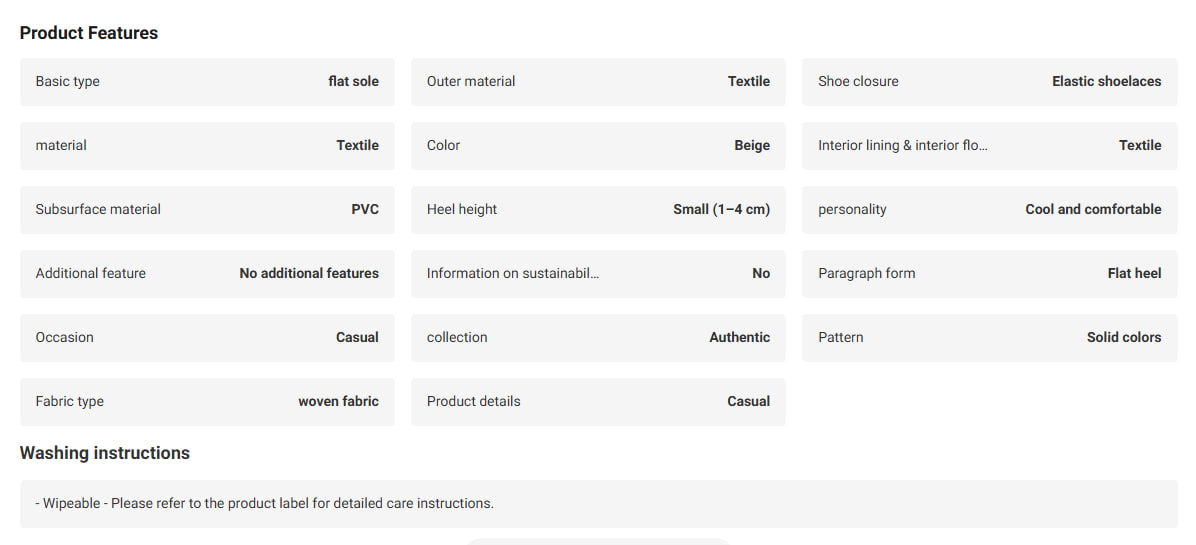
Task: Select the Outer material Textile row
Action: click(x=598, y=82)
